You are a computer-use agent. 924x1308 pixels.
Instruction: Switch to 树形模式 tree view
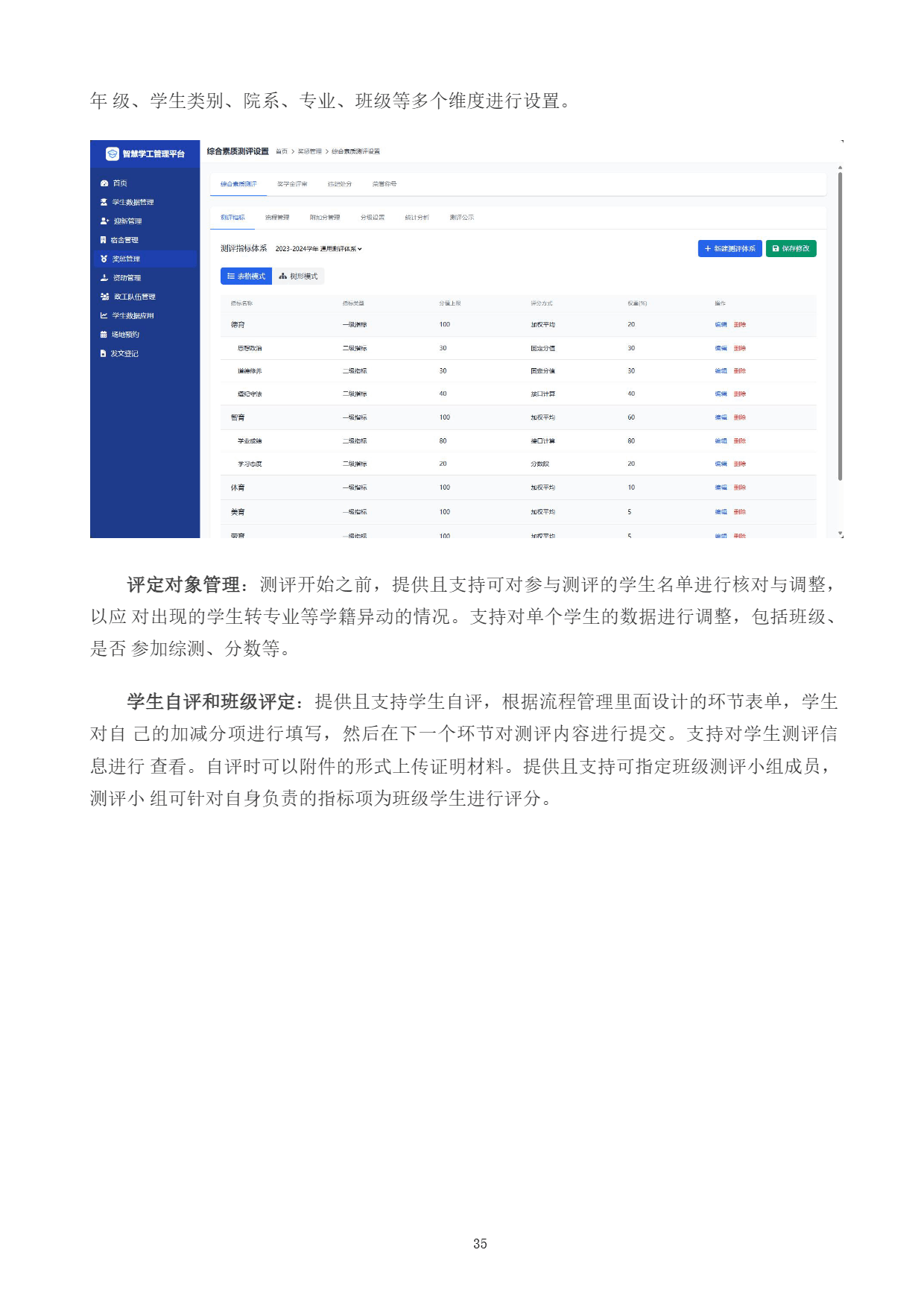coord(298,277)
